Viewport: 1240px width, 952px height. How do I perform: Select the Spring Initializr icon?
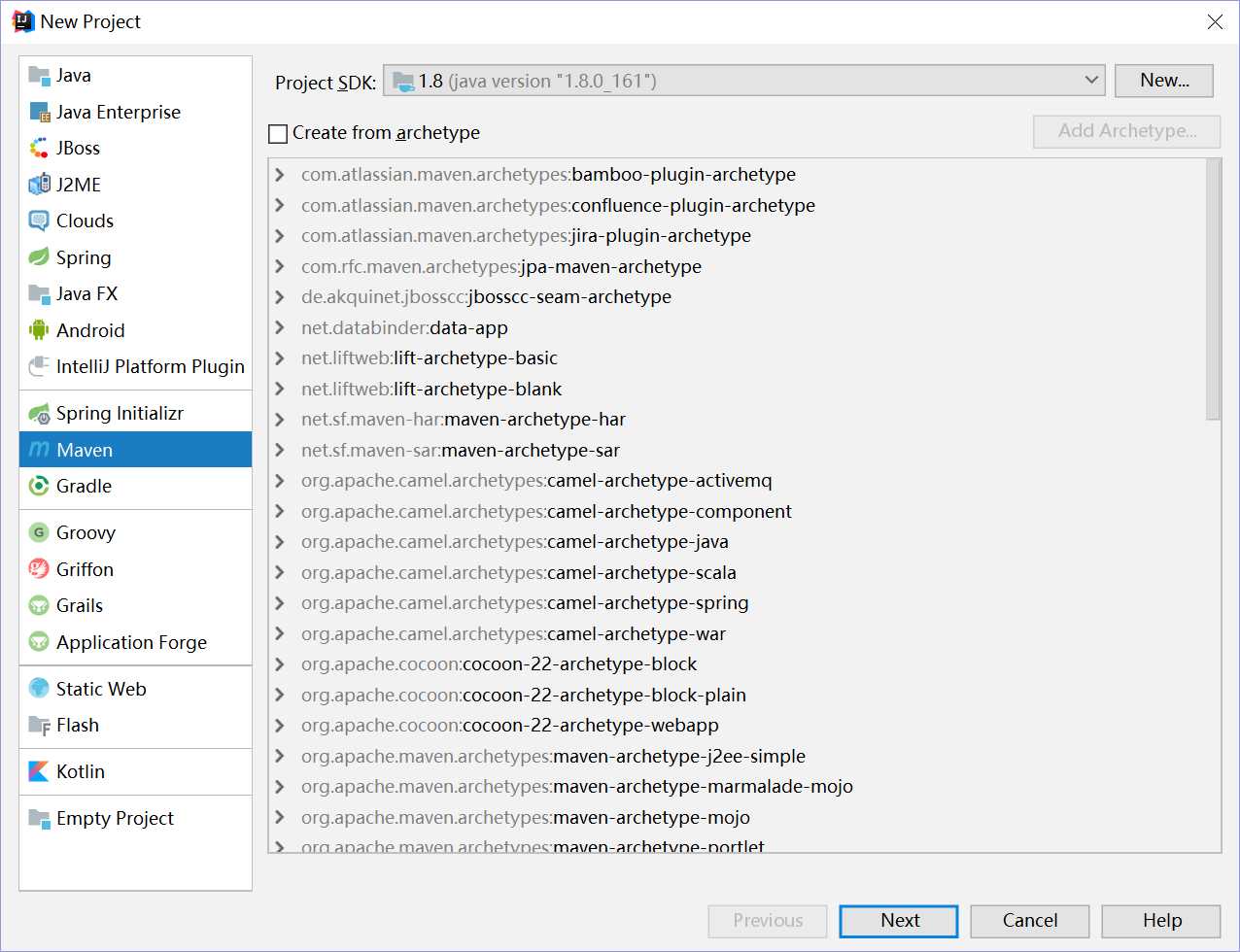click(39, 414)
